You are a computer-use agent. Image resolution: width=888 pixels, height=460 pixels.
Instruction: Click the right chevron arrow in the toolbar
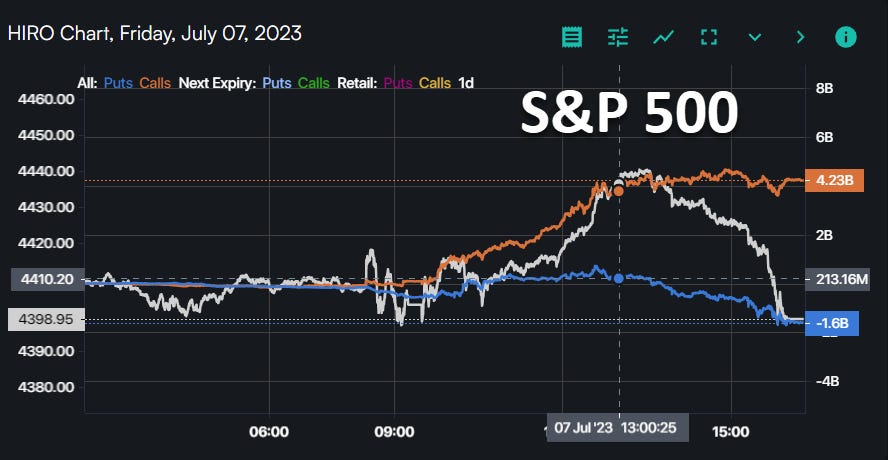point(800,37)
